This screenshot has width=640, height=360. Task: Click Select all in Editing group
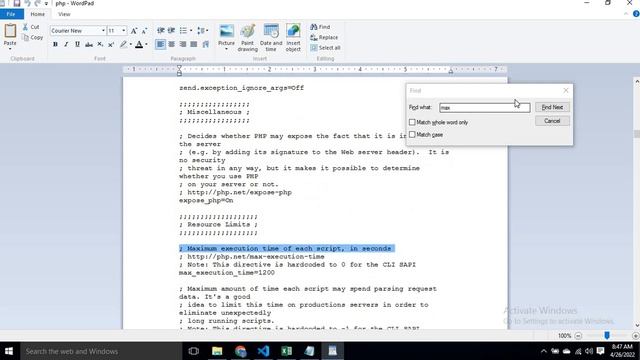click(325, 48)
